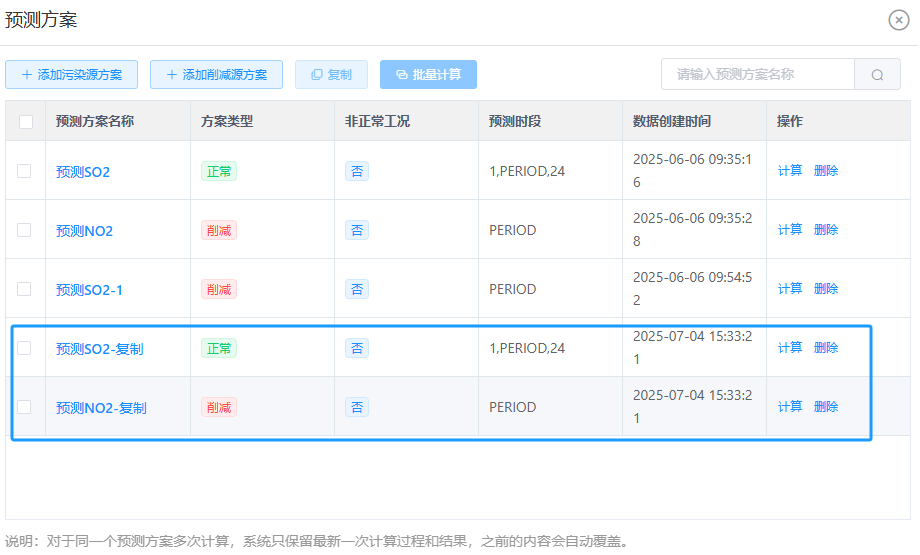920x555 pixels.
Task: Toggle the select-all checkbox in table header
Action: pos(26,121)
